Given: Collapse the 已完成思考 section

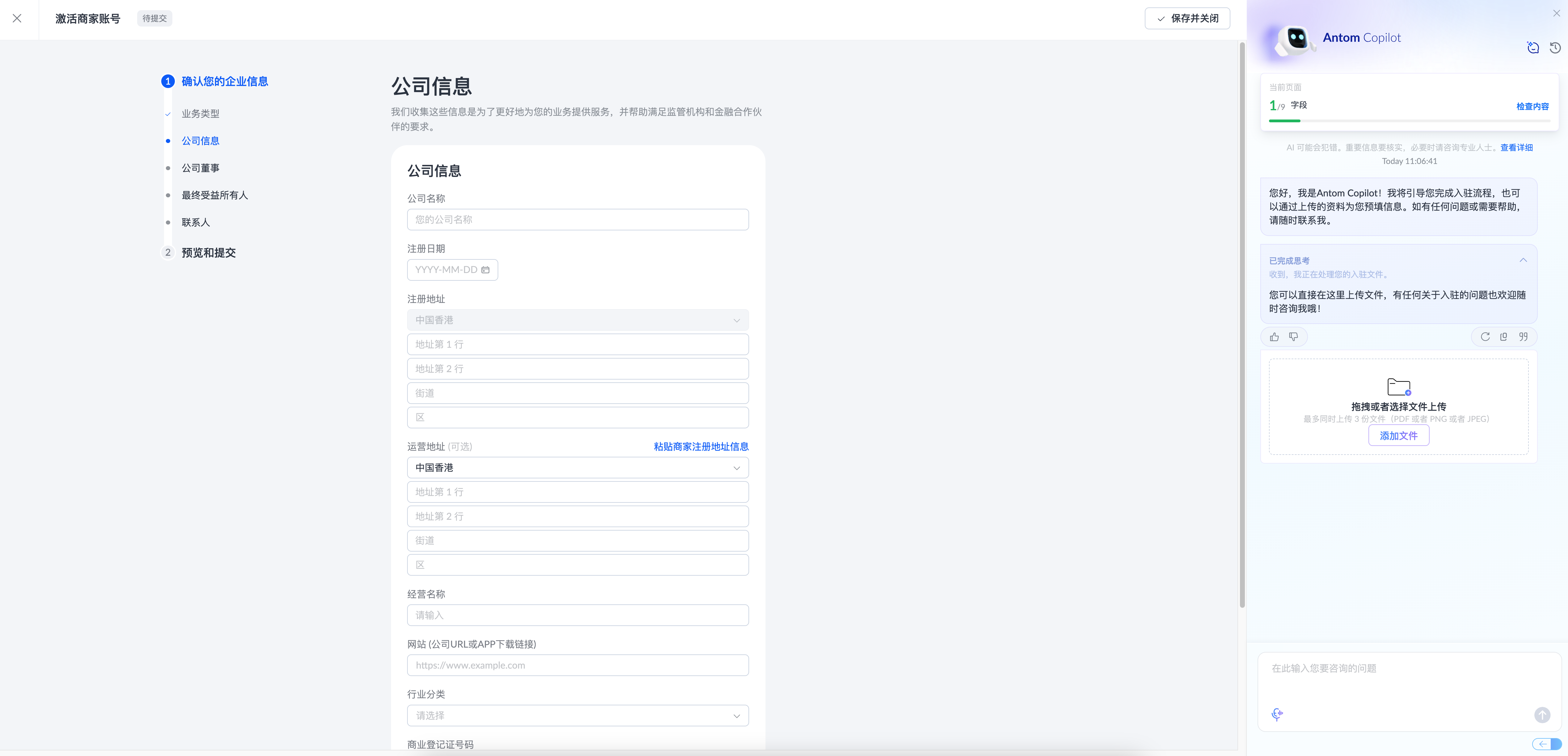Looking at the screenshot, I should [1522, 261].
